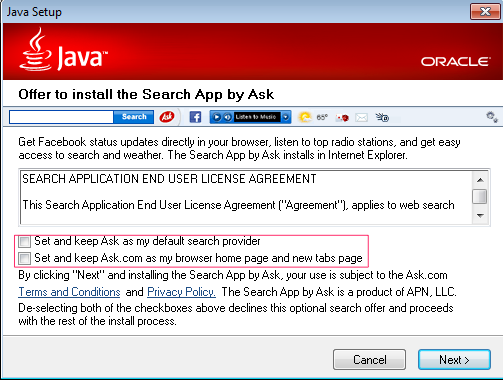Click the play button in radio widget
The height and width of the screenshot is (380, 503).
(217, 117)
